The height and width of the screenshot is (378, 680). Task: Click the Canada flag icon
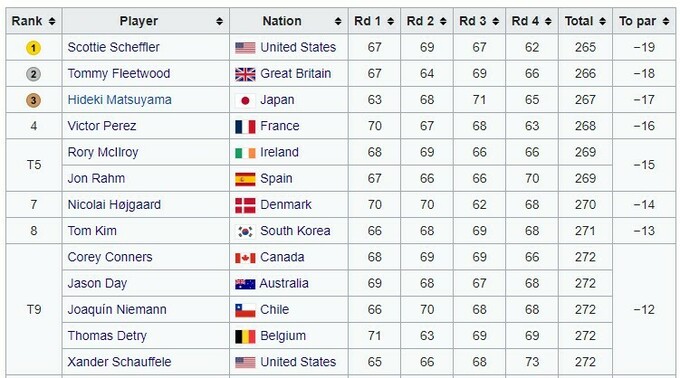point(245,258)
